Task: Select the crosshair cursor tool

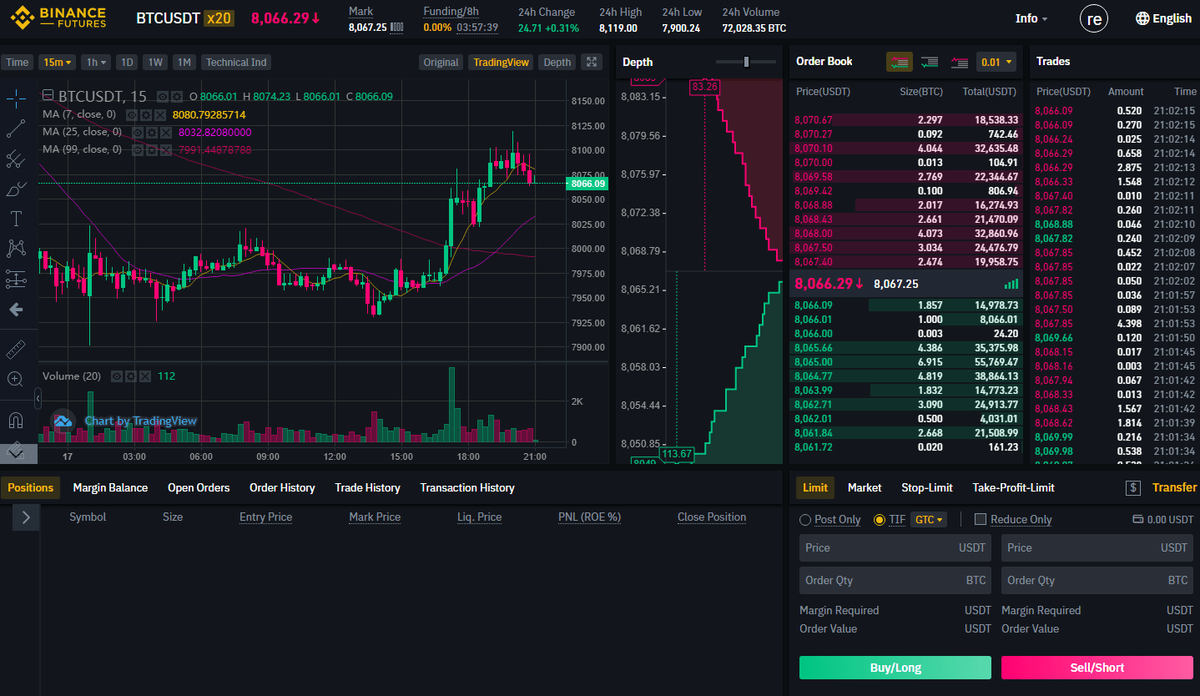Action: [16, 98]
